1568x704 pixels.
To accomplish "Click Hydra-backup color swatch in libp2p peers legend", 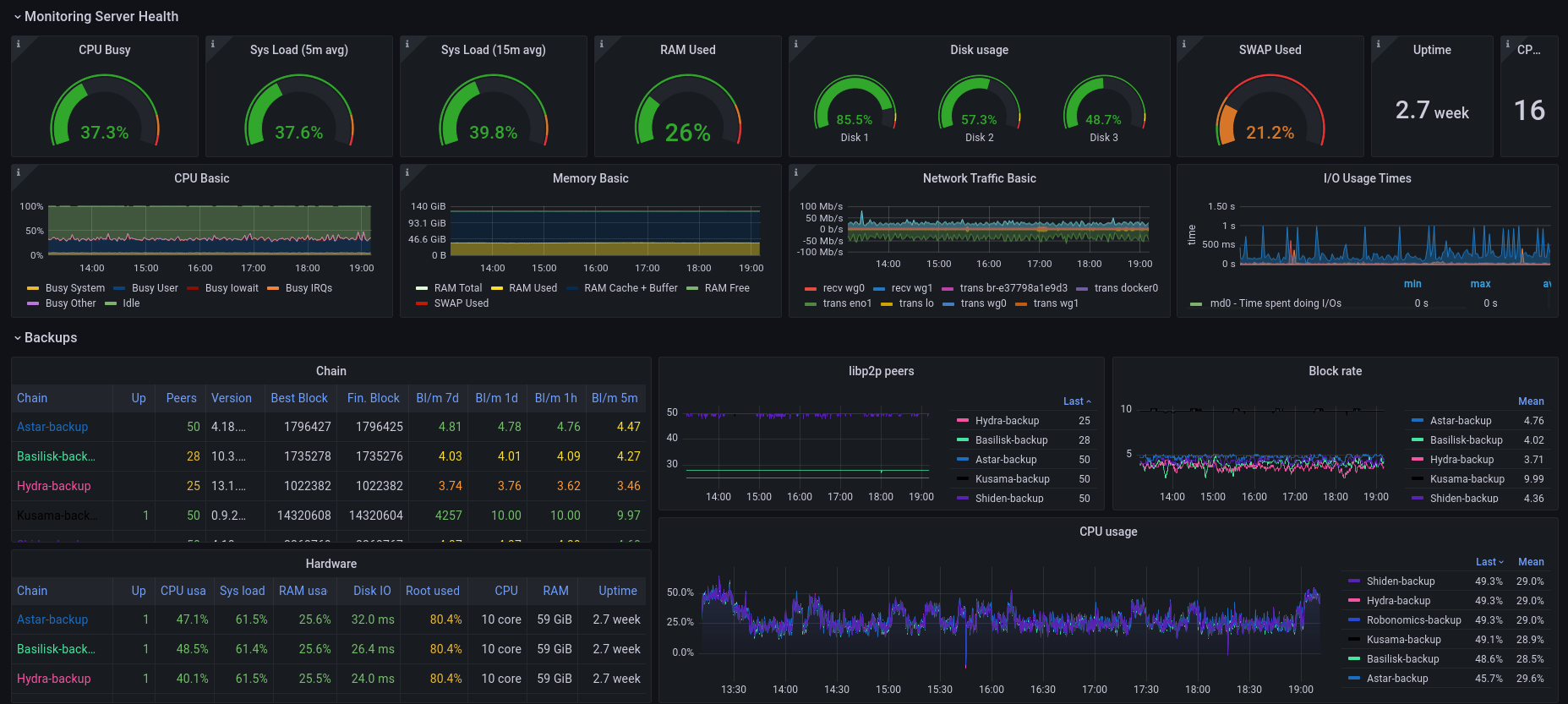I will click(962, 421).
